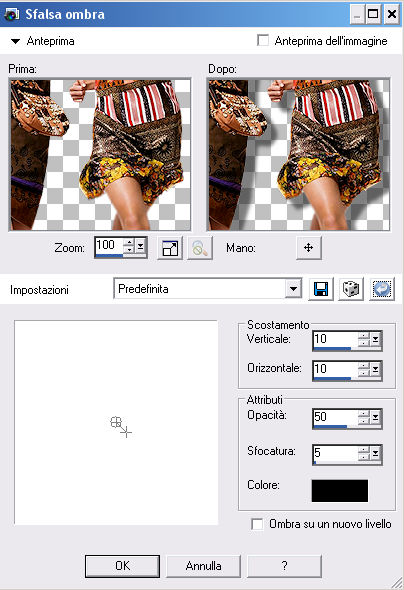Click the zoom magnifier icon next to Zoom
The width and height of the screenshot is (404, 590).
[x=200, y=248]
